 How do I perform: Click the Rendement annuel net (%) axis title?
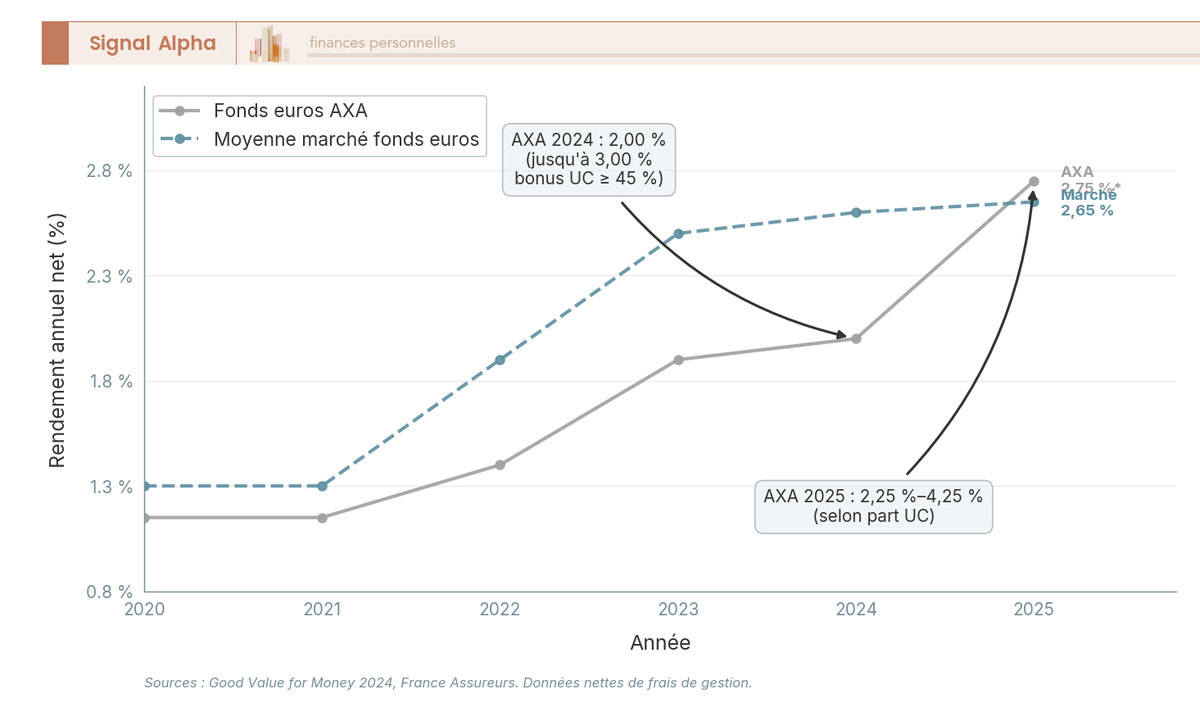pyautogui.click(x=57, y=340)
